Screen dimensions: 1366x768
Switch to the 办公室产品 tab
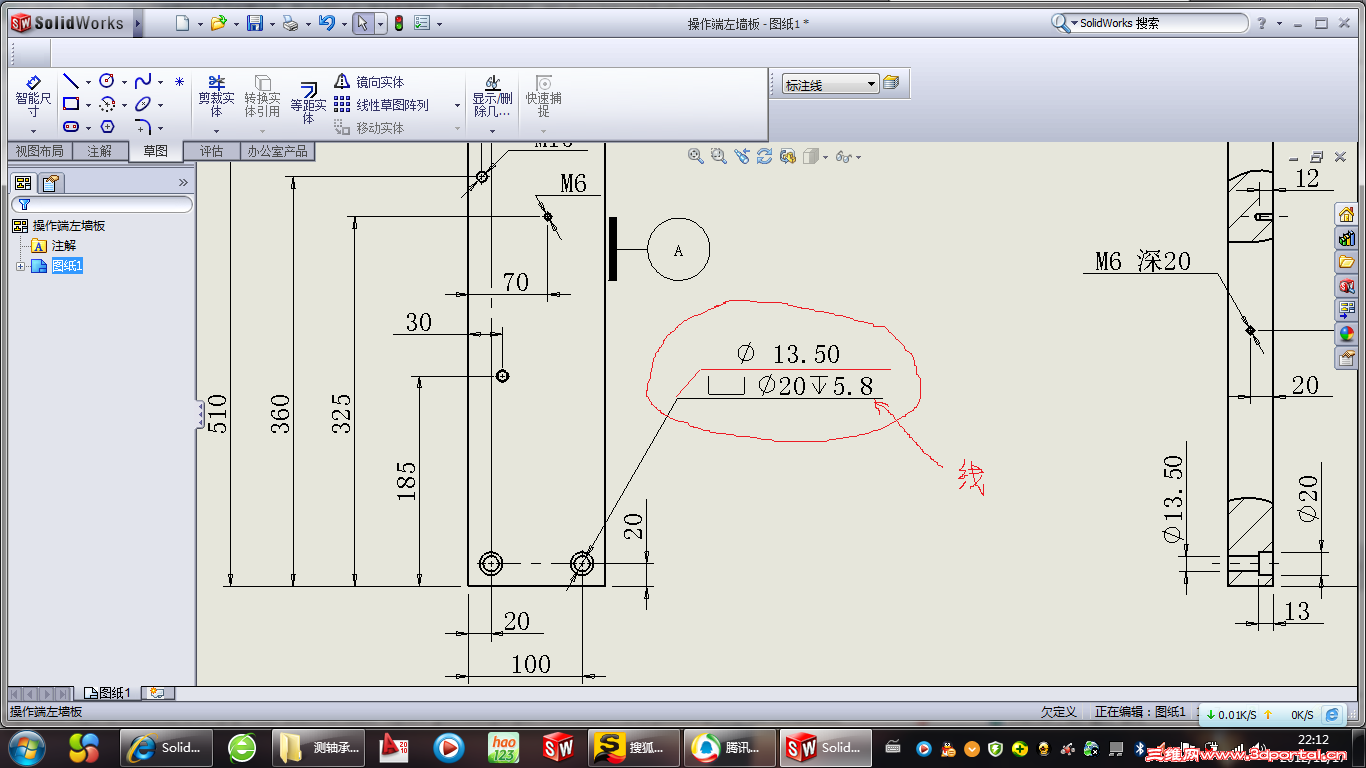pyautogui.click(x=278, y=151)
